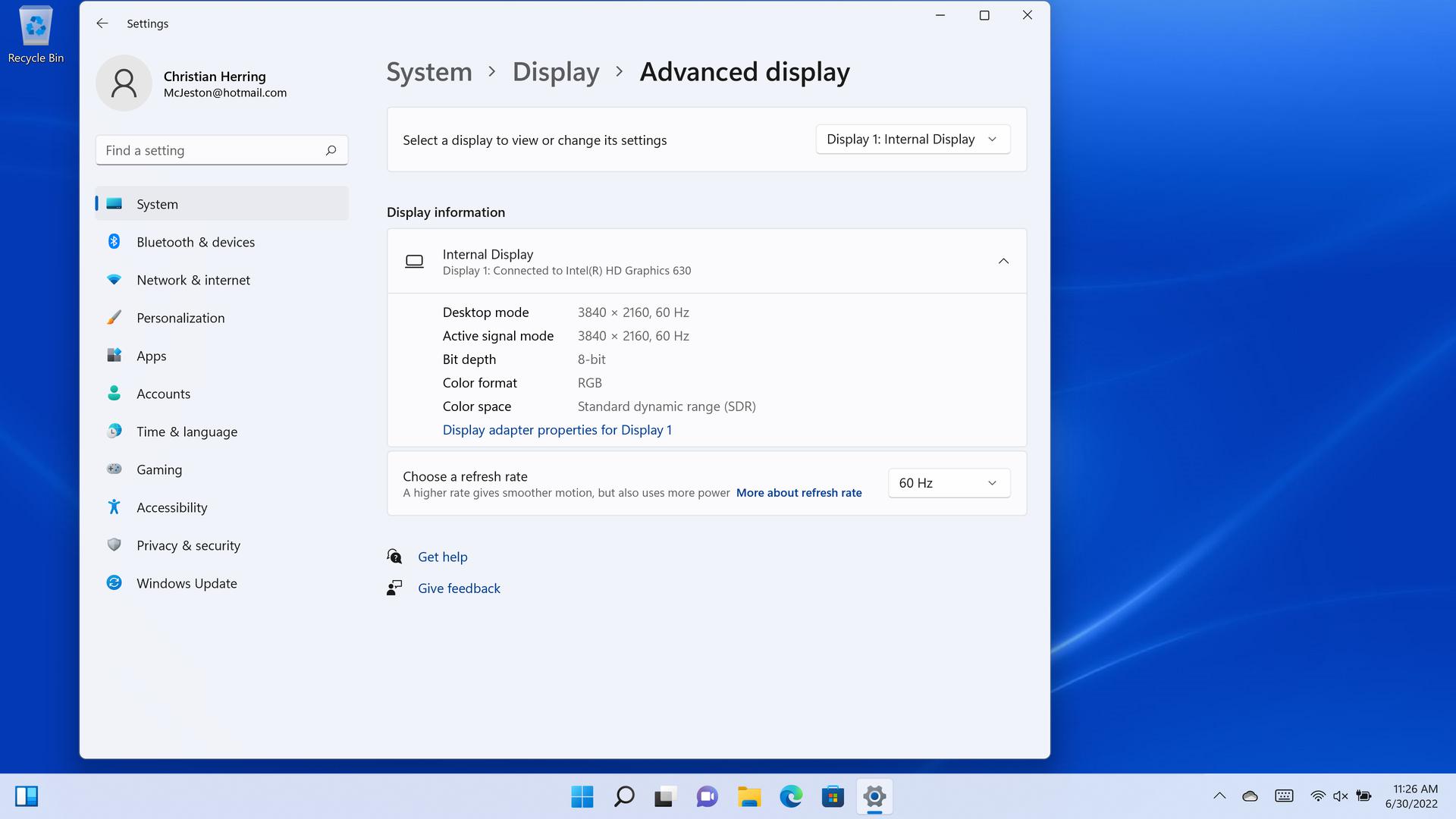Click the OneDrive cloud tray icon
The width and height of the screenshot is (1456, 819).
(x=1250, y=795)
